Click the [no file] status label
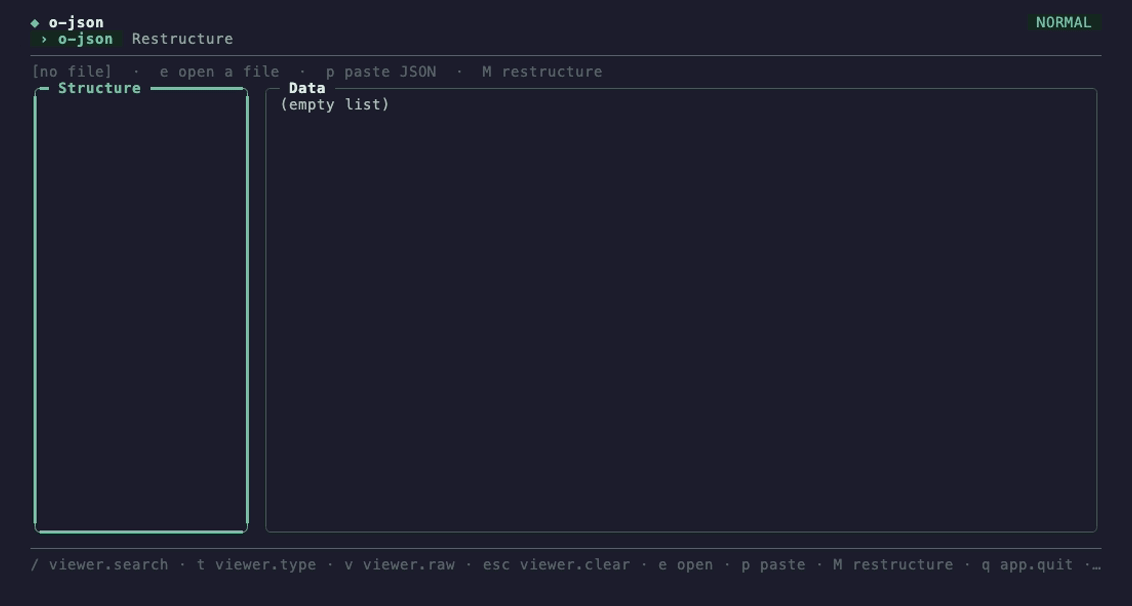 coord(71,72)
